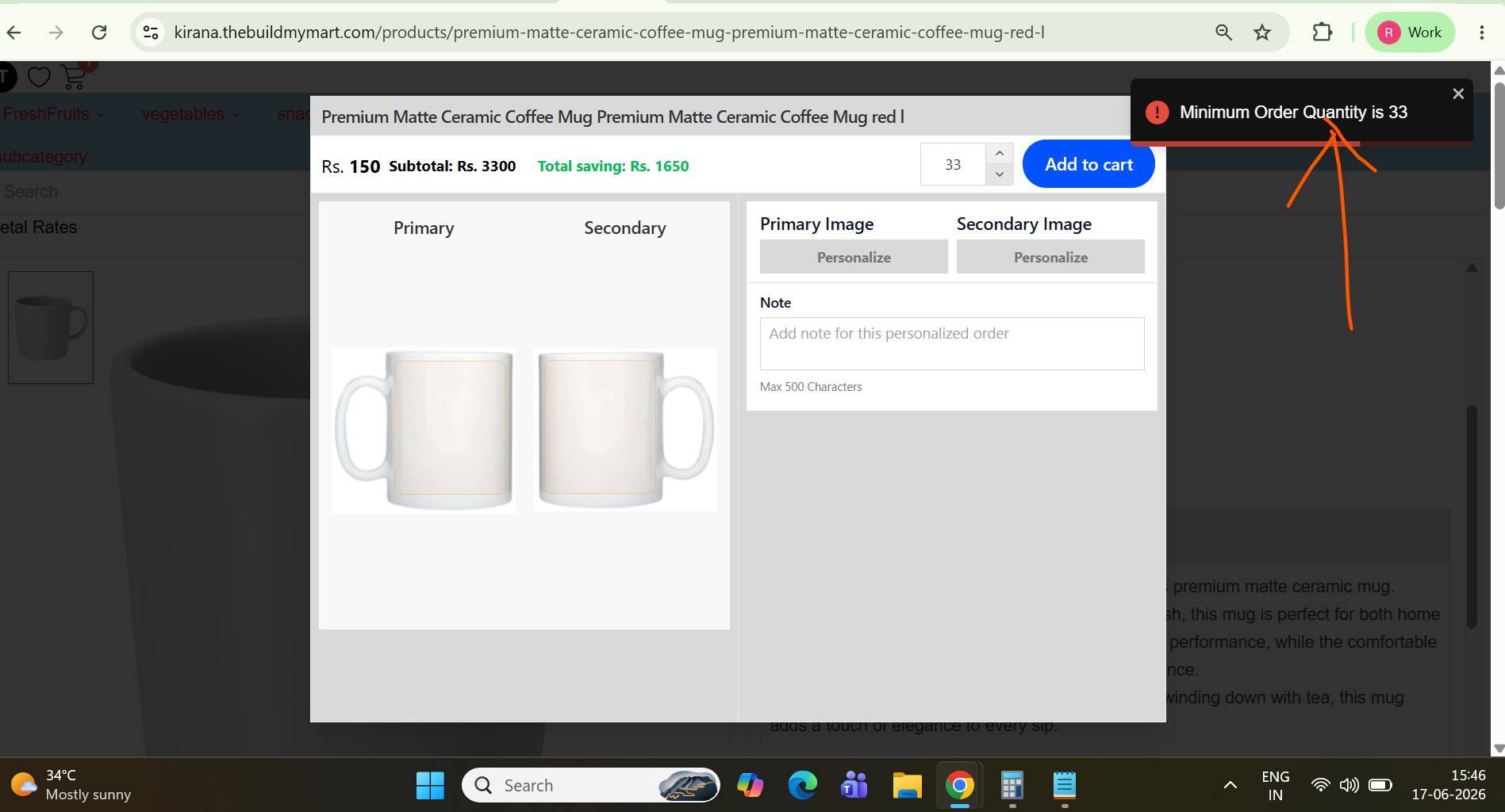The image size is (1505, 812).
Task: Check battery status in the tray
Action: tap(1380, 786)
